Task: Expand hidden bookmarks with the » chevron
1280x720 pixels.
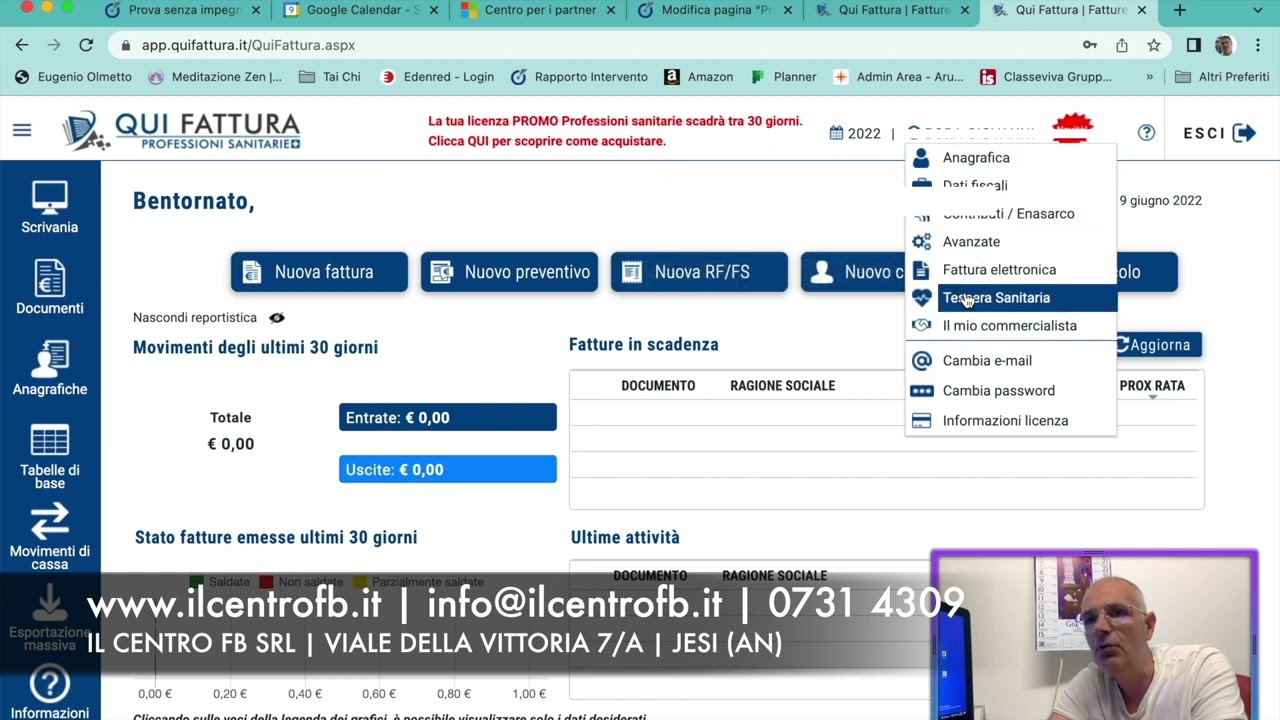Action: click(1149, 77)
